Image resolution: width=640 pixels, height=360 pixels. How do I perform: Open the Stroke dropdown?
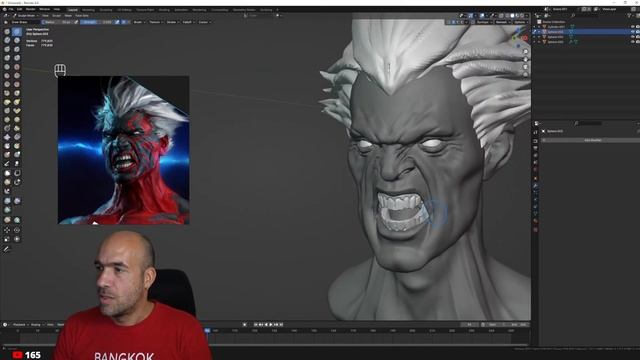point(172,22)
